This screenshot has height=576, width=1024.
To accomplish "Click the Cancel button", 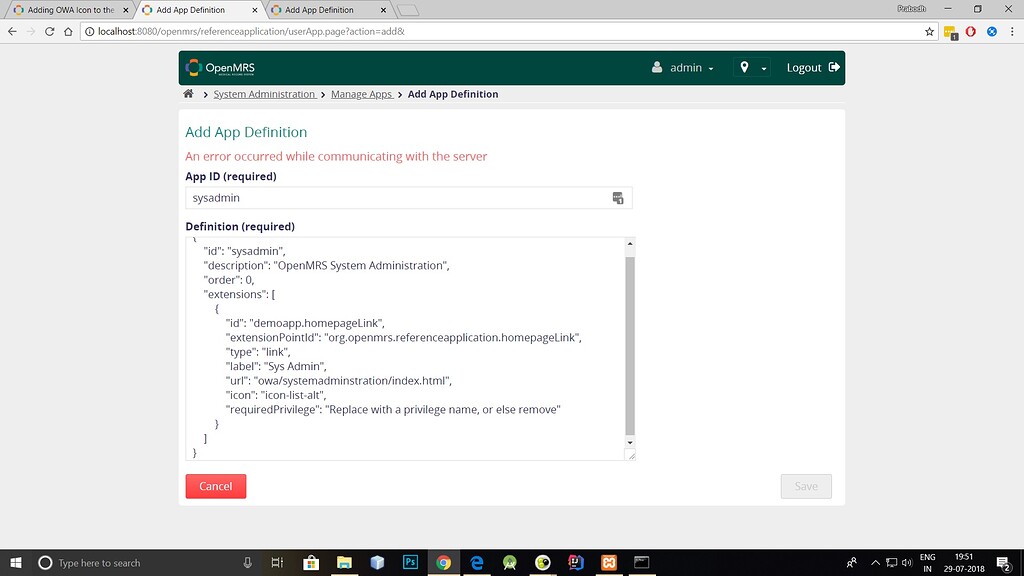I will 215,486.
